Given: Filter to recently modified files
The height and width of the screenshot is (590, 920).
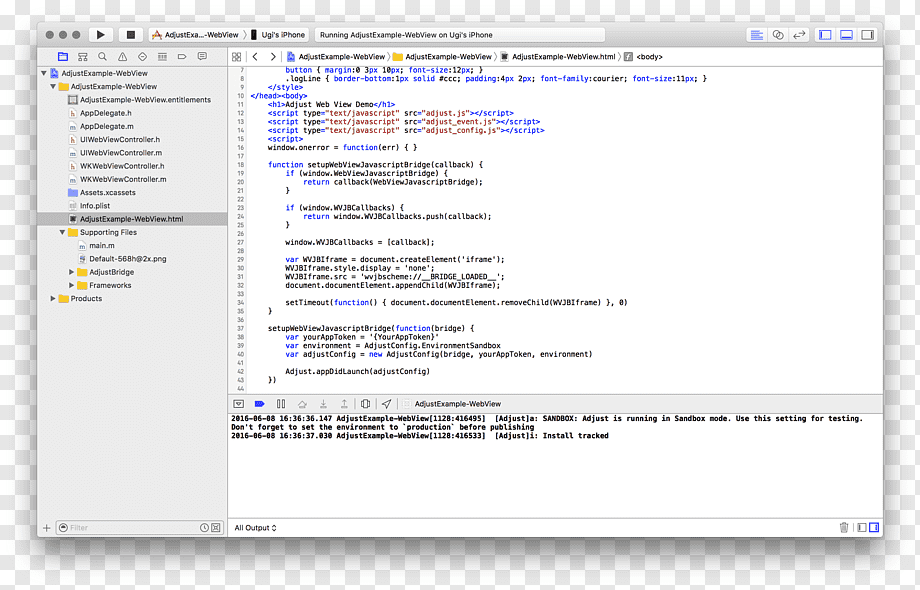Looking at the screenshot, I should [x=204, y=528].
